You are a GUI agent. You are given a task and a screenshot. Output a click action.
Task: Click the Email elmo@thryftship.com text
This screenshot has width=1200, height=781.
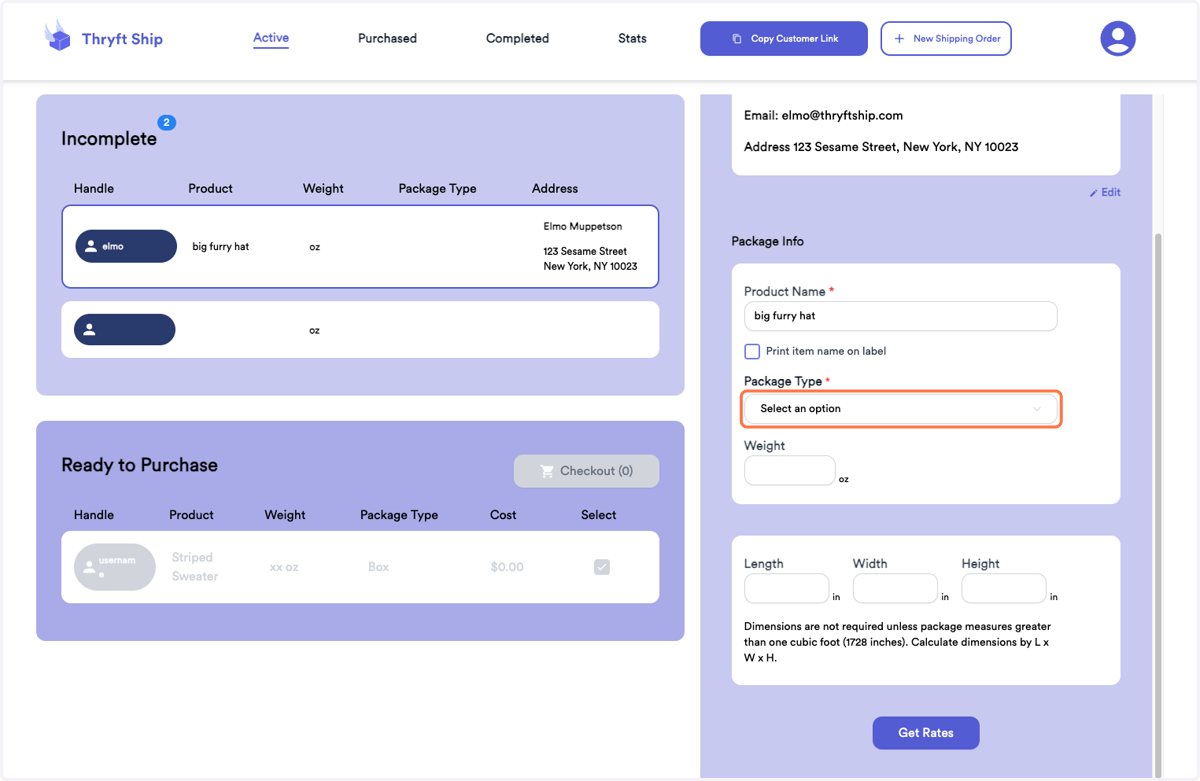click(x=823, y=116)
